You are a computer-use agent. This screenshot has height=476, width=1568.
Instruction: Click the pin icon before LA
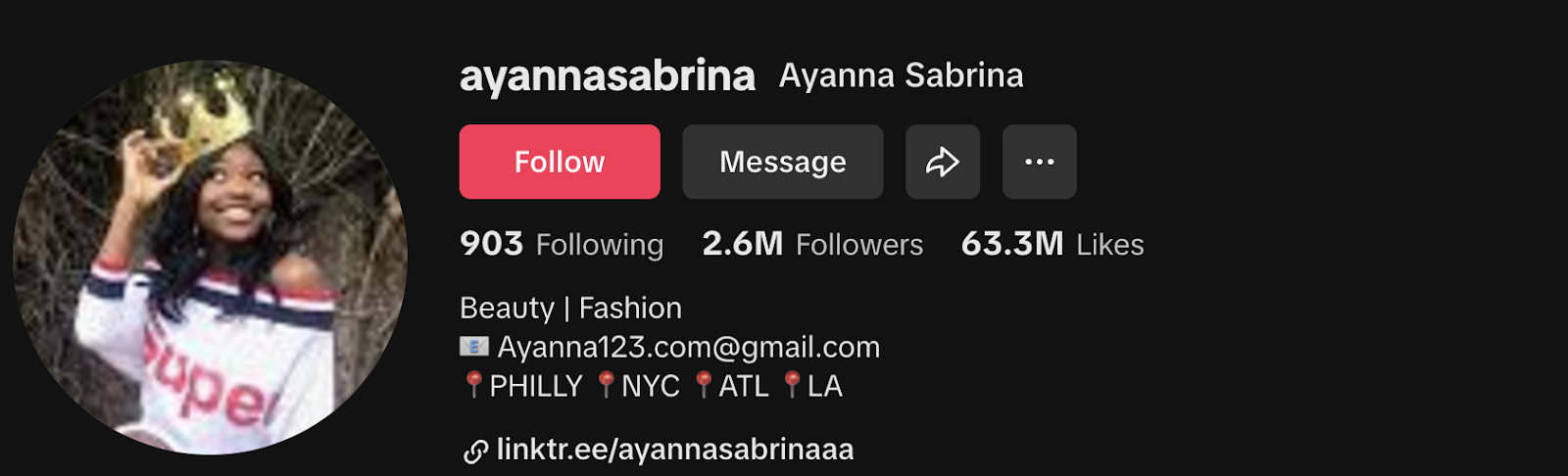coord(792,385)
